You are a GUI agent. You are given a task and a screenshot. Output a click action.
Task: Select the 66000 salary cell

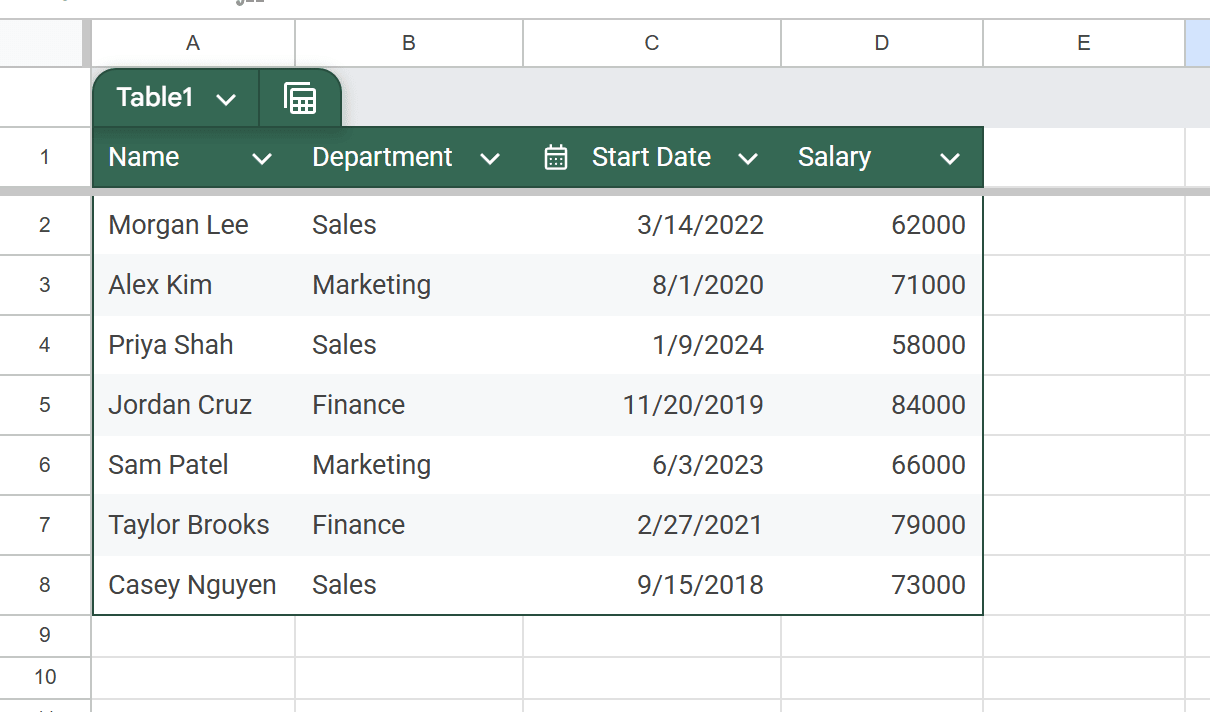[882, 465]
